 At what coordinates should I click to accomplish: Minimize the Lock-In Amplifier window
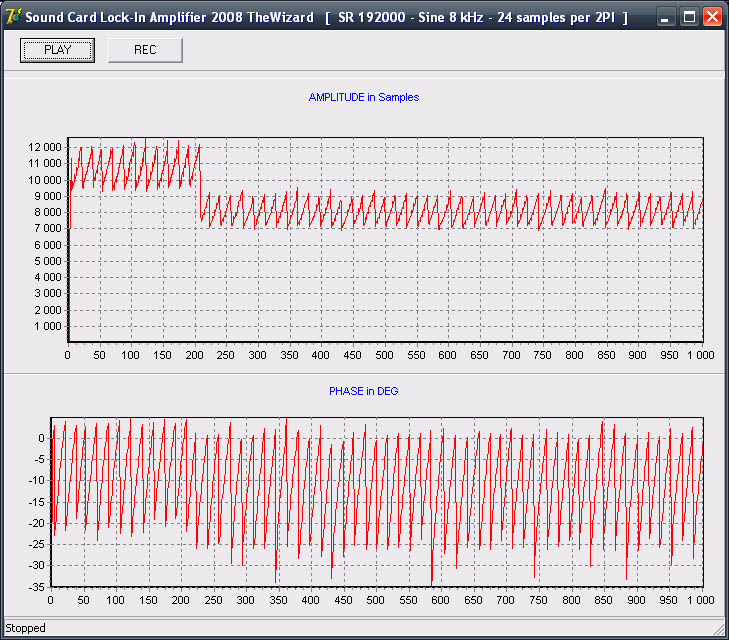pos(667,17)
